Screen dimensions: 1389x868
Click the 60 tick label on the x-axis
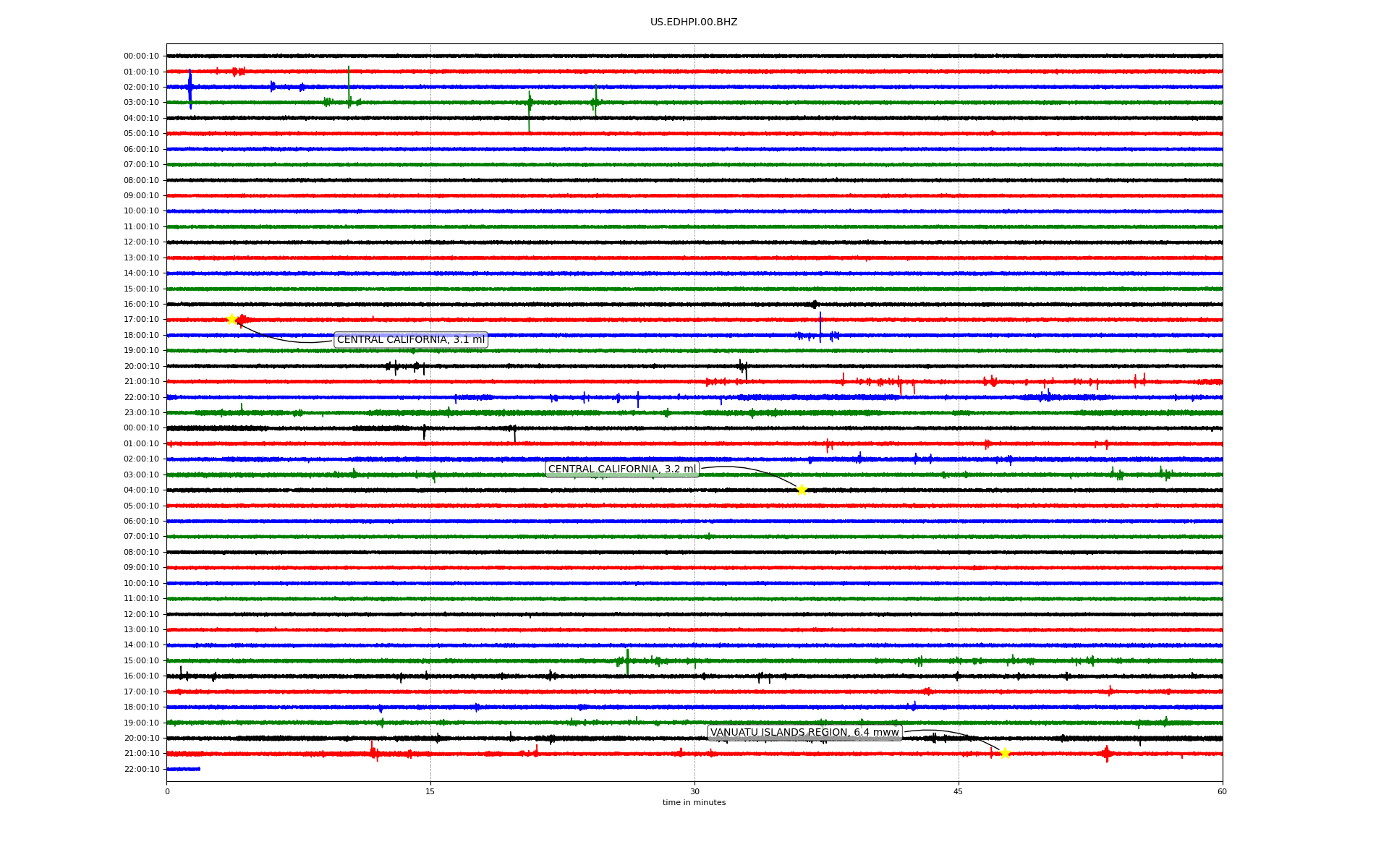[1222, 791]
